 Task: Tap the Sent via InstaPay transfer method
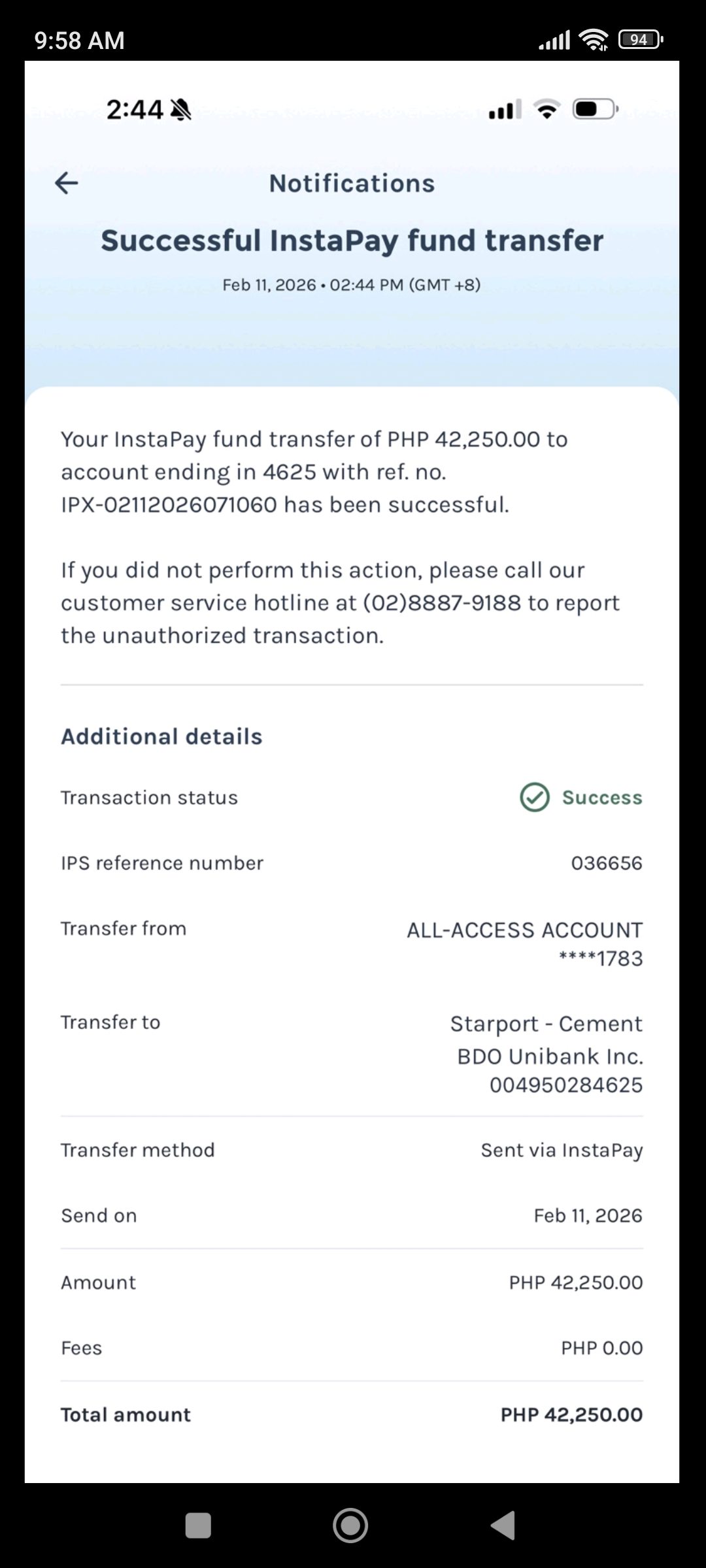pyautogui.click(x=562, y=1150)
